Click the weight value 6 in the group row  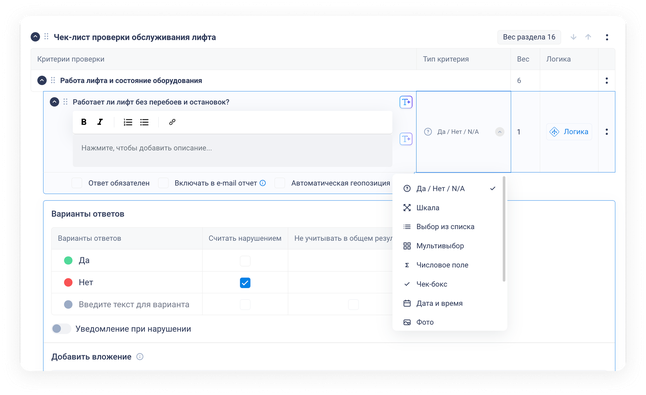[x=519, y=80]
